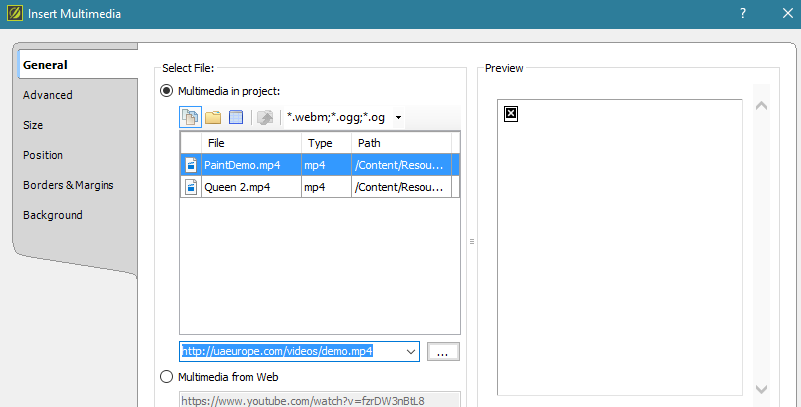Open the Size tab
This screenshot has height=407, width=801.
(x=33, y=125)
